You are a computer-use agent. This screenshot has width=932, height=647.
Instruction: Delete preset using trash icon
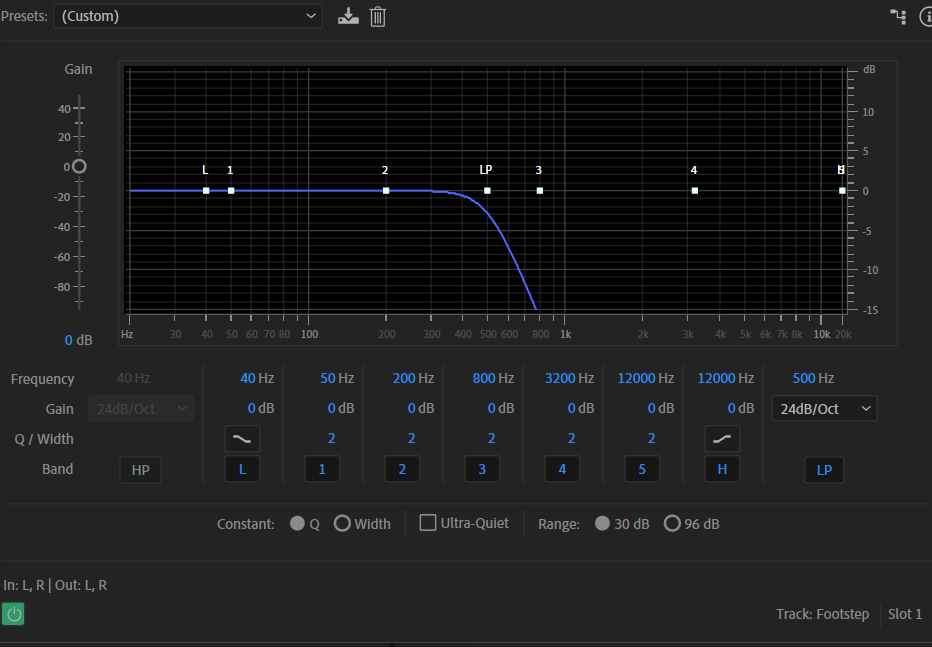tap(377, 16)
